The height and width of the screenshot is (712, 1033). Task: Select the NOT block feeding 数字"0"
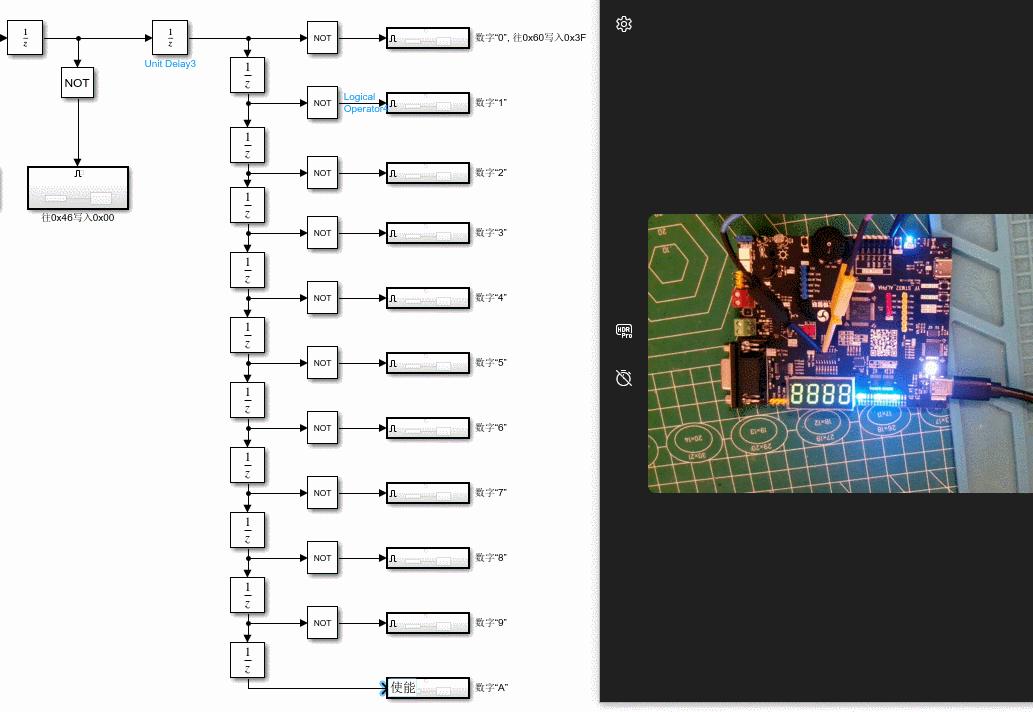pos(321,37)
